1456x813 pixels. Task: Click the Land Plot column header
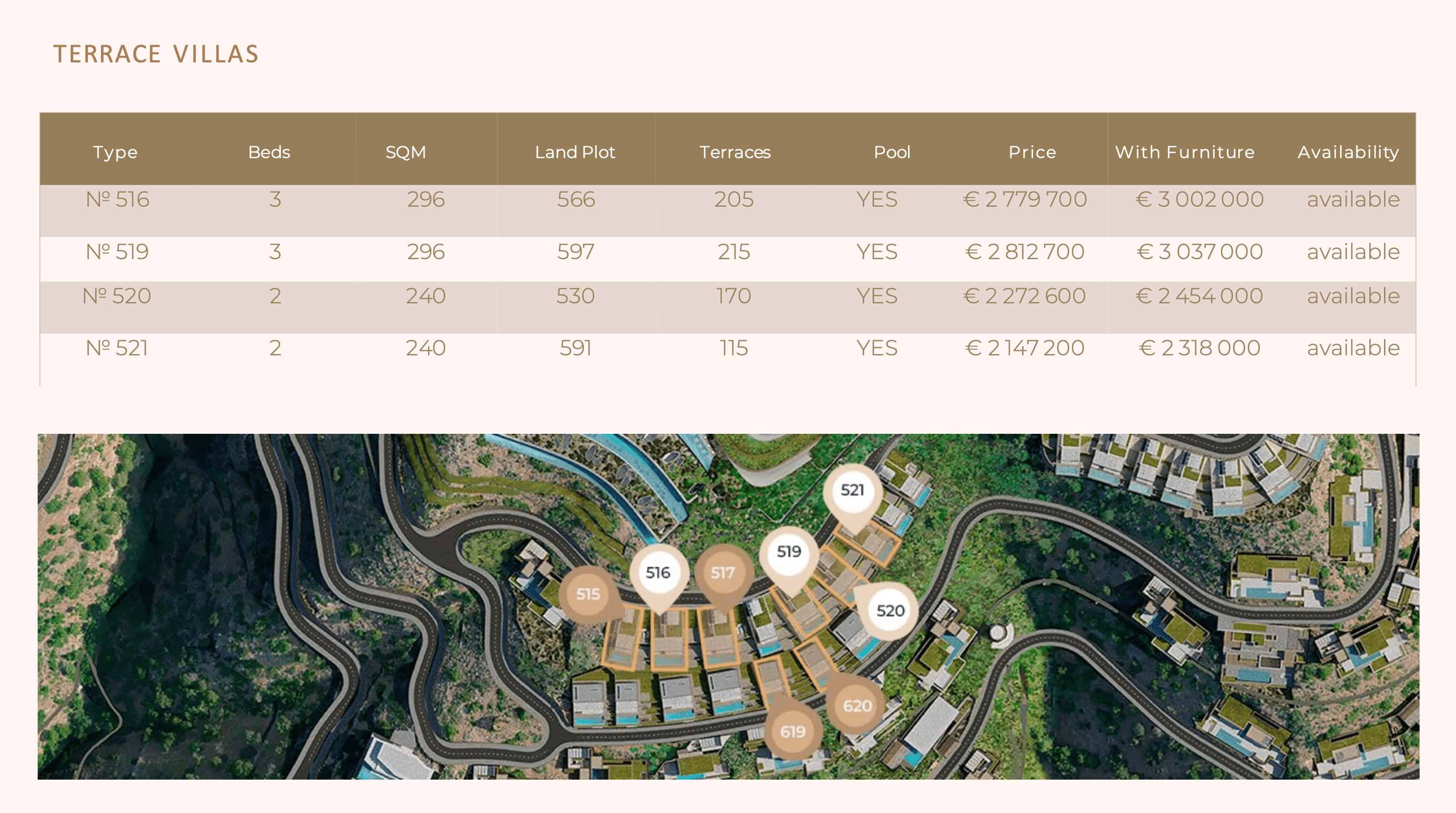575,152
